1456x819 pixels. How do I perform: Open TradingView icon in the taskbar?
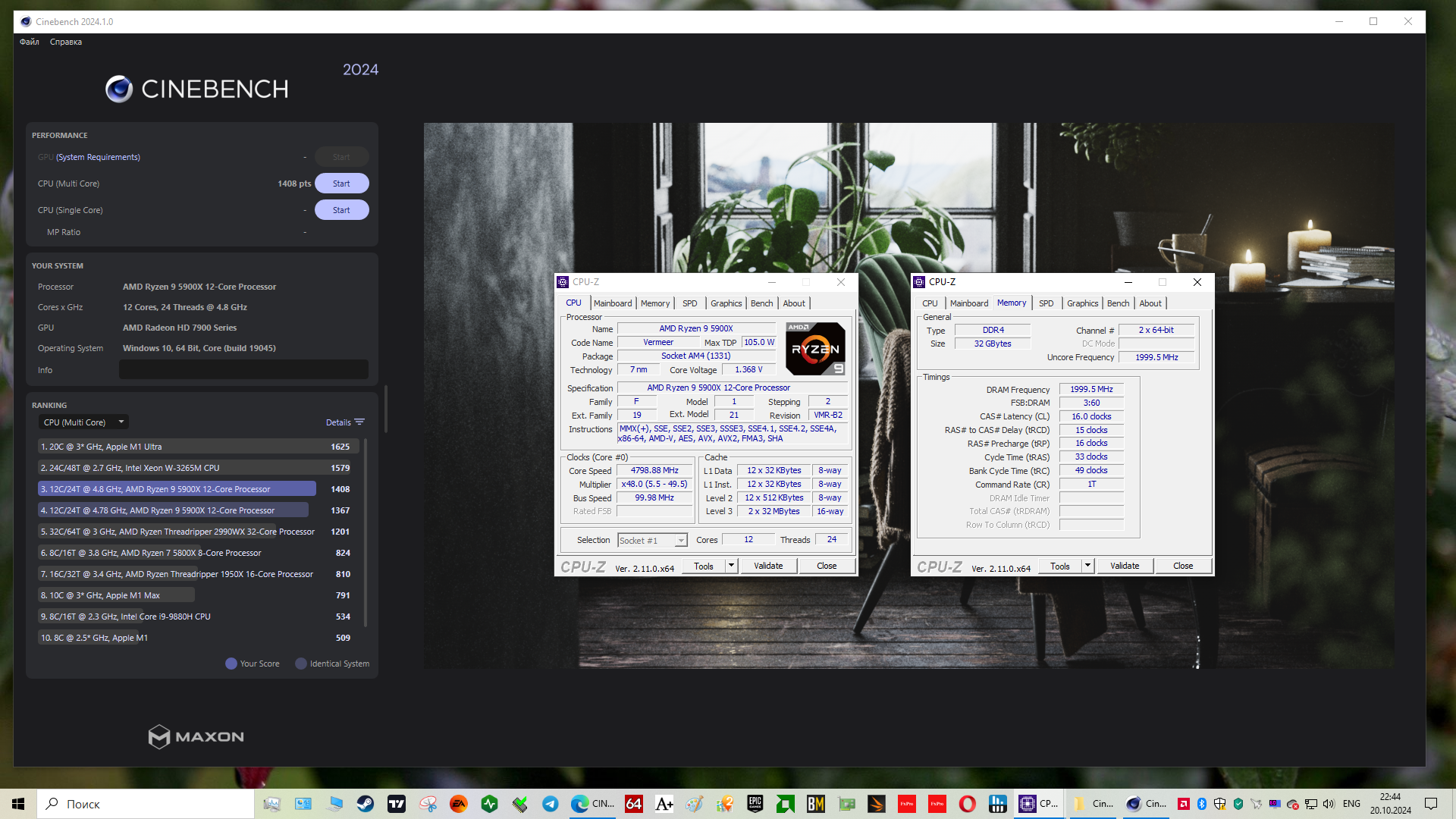pyautogui.click(x=397, y=804)
